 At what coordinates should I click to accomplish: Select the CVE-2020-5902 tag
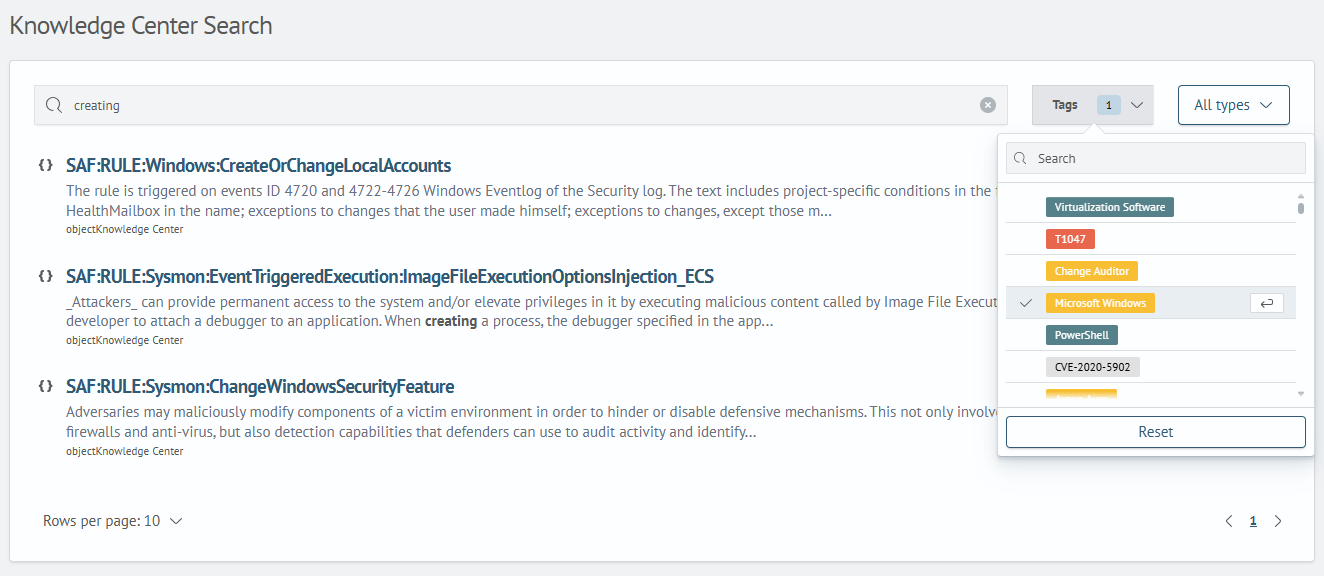click(1093, 367)
